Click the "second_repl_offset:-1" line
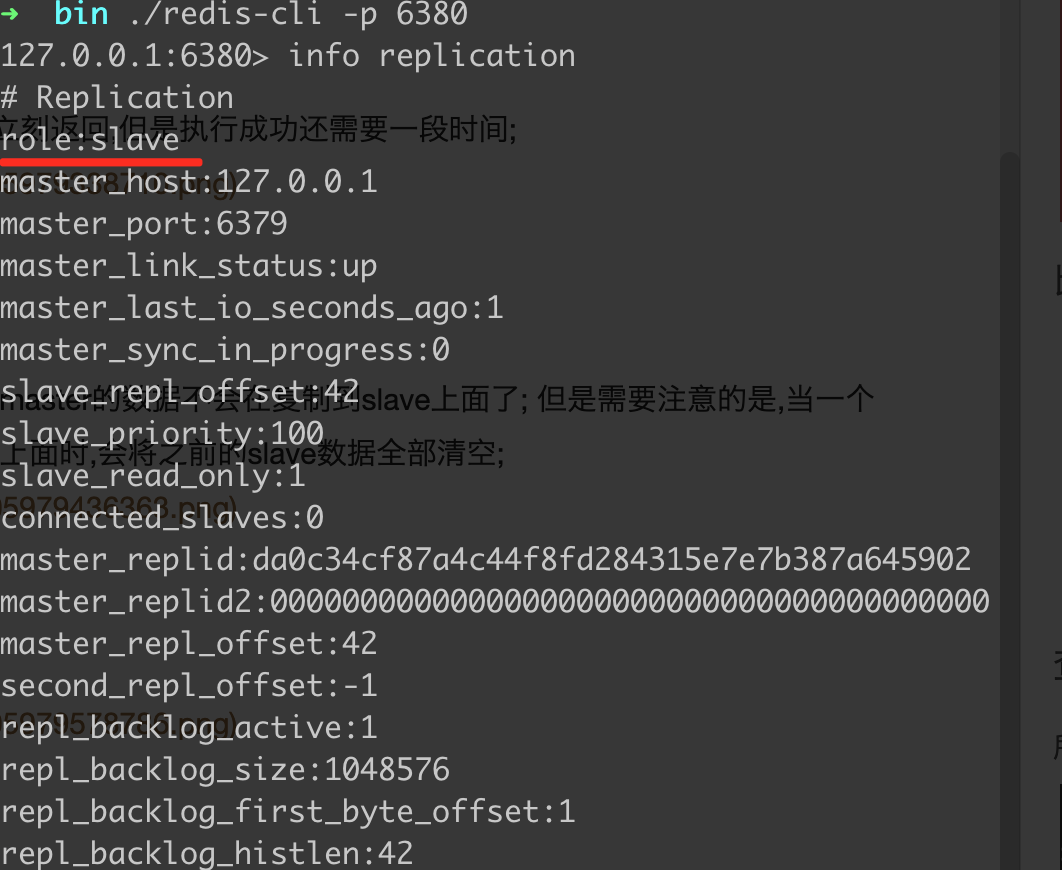Screen dimensions: 1062x870 [x=189, y=686]
